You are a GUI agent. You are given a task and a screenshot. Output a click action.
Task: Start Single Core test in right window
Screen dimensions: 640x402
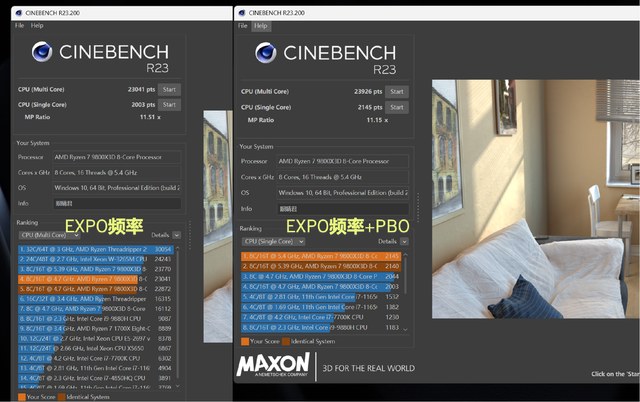396,107
